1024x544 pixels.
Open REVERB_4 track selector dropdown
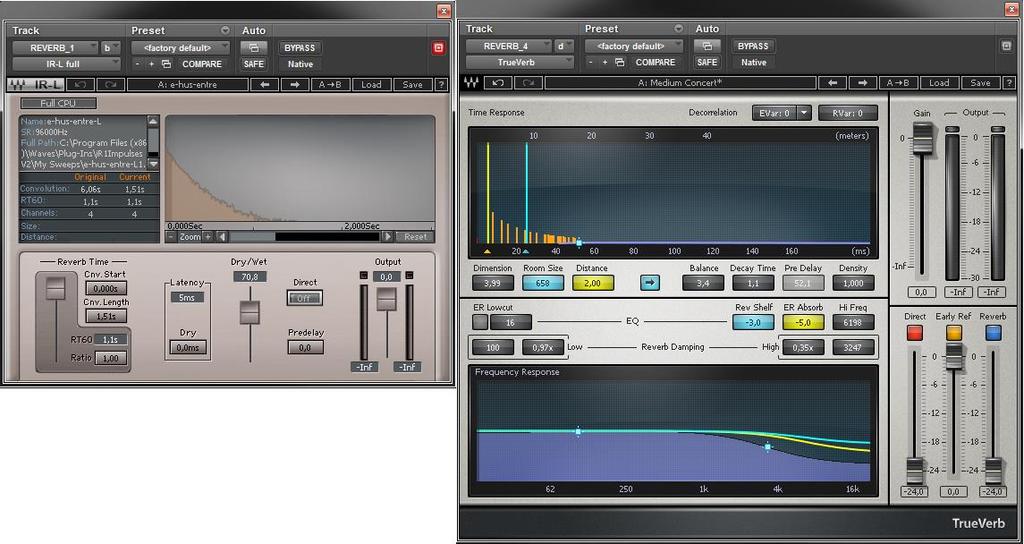point(508,46)
